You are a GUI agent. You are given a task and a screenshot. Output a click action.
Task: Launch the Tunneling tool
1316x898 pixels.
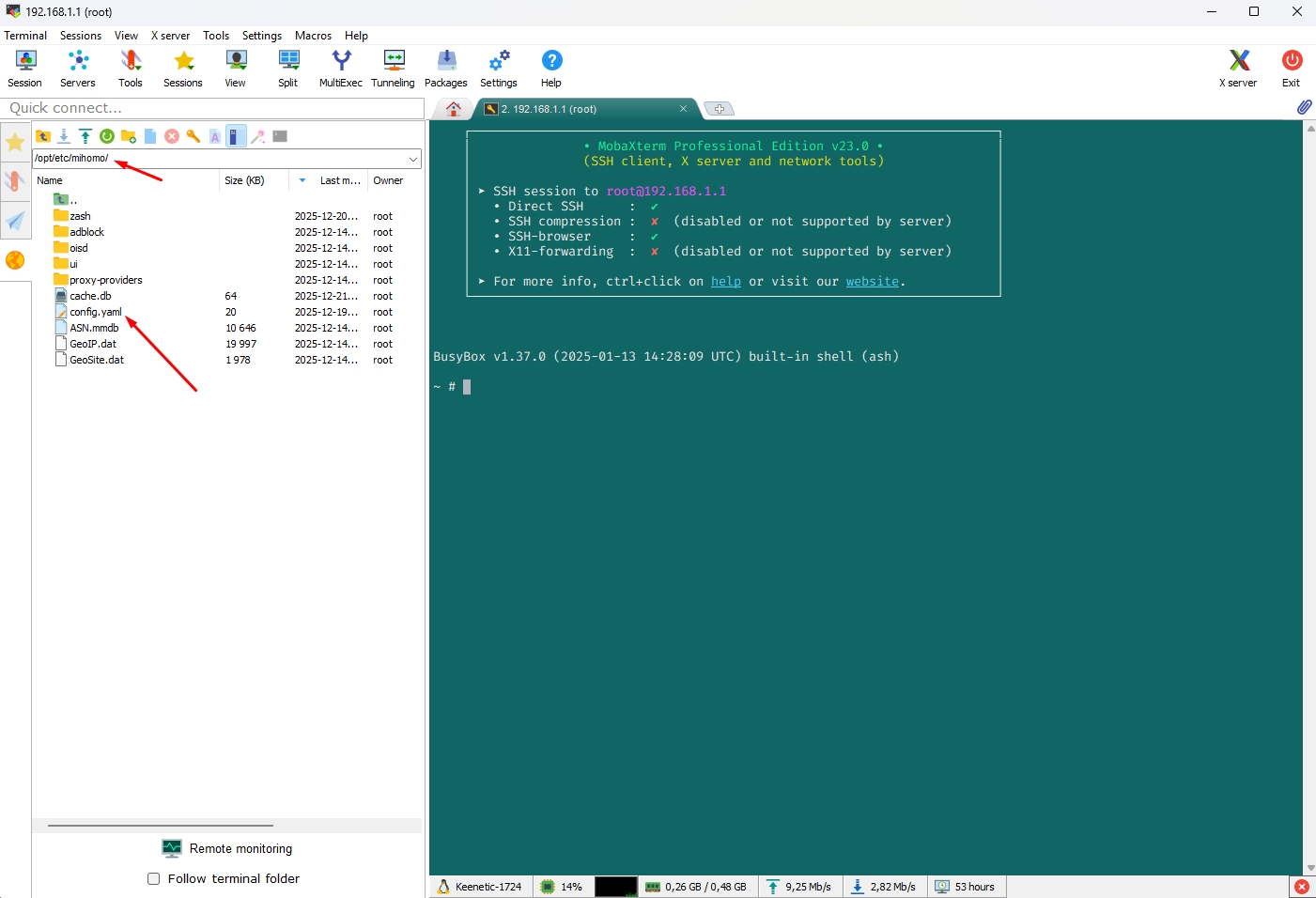pyautogui.click(x=393, y=66)
